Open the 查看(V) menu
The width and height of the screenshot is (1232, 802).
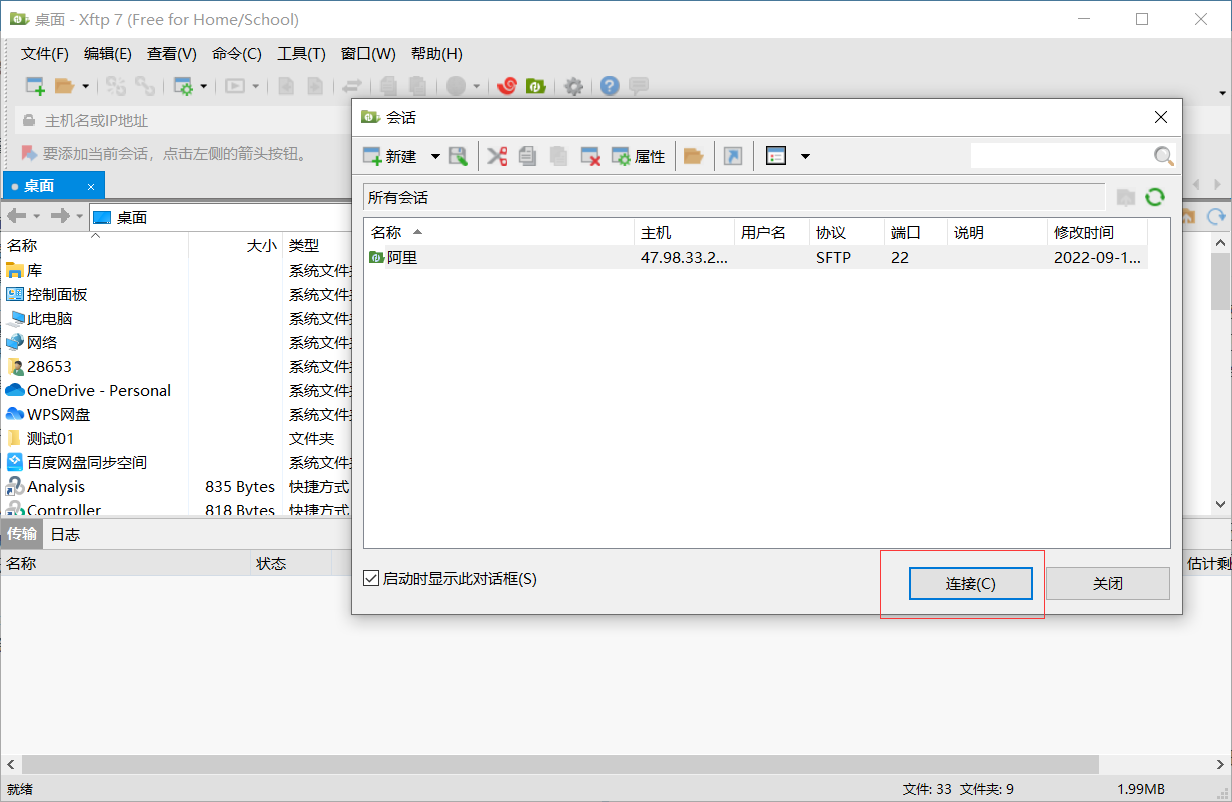click(172, 54)
